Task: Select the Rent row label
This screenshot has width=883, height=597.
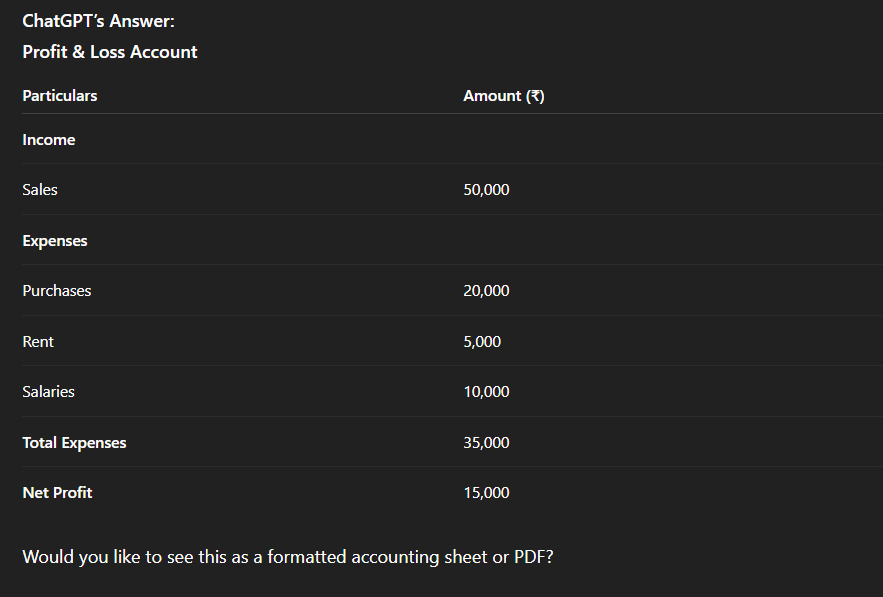Action: pyautogui.click(x=38, y=341)
